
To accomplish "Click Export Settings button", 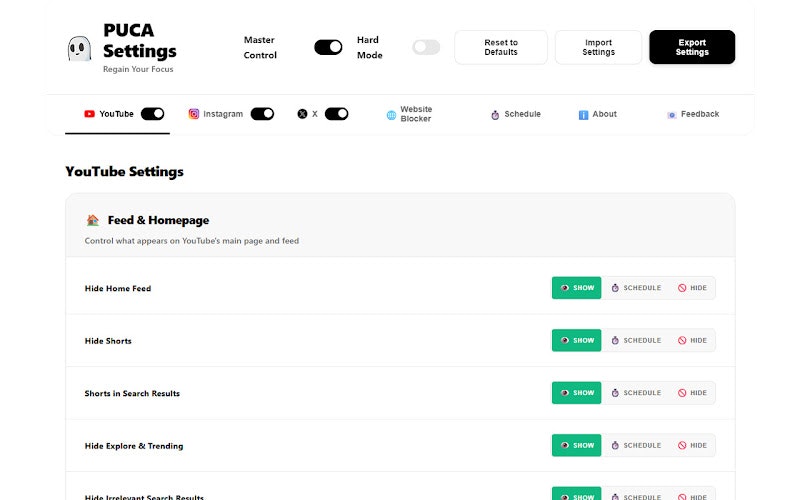I will point(692,47).
